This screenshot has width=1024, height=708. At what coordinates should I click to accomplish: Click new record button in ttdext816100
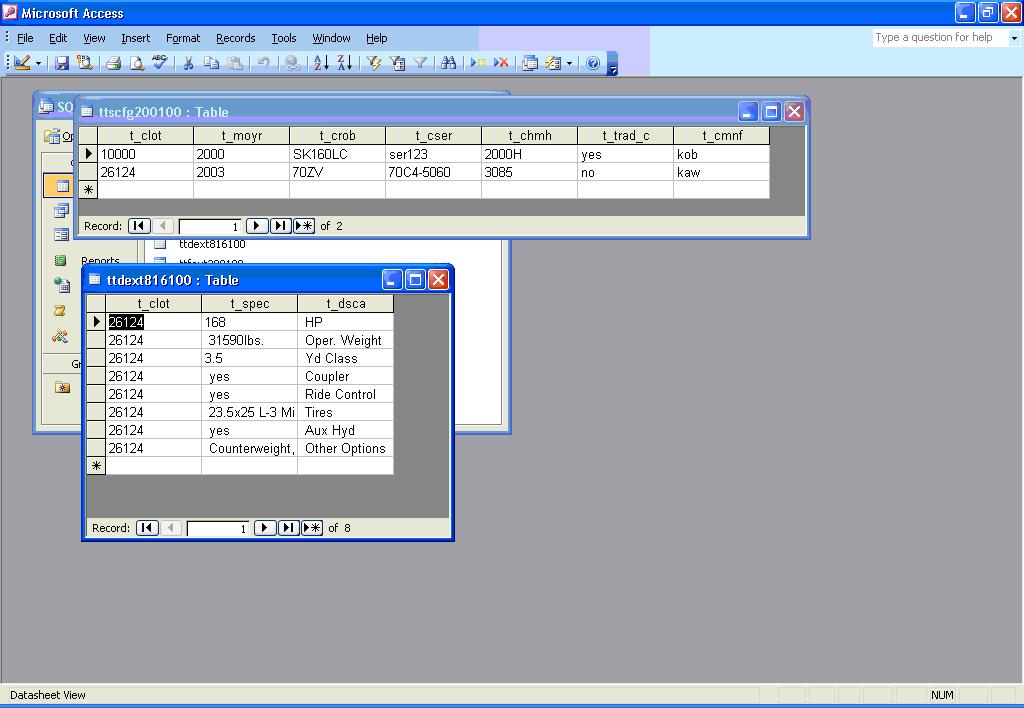pos(312,528)
